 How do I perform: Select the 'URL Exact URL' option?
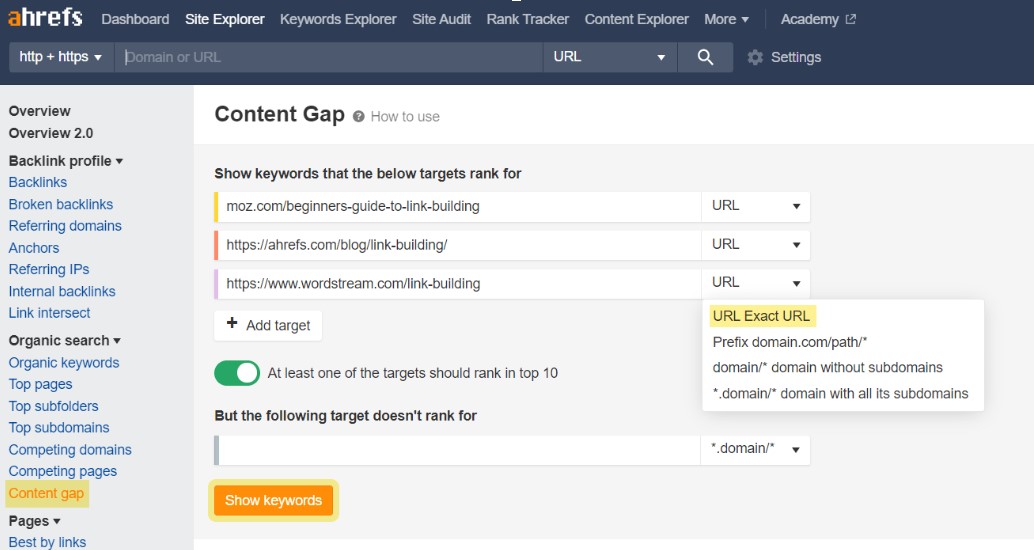[x=761, y=316]
